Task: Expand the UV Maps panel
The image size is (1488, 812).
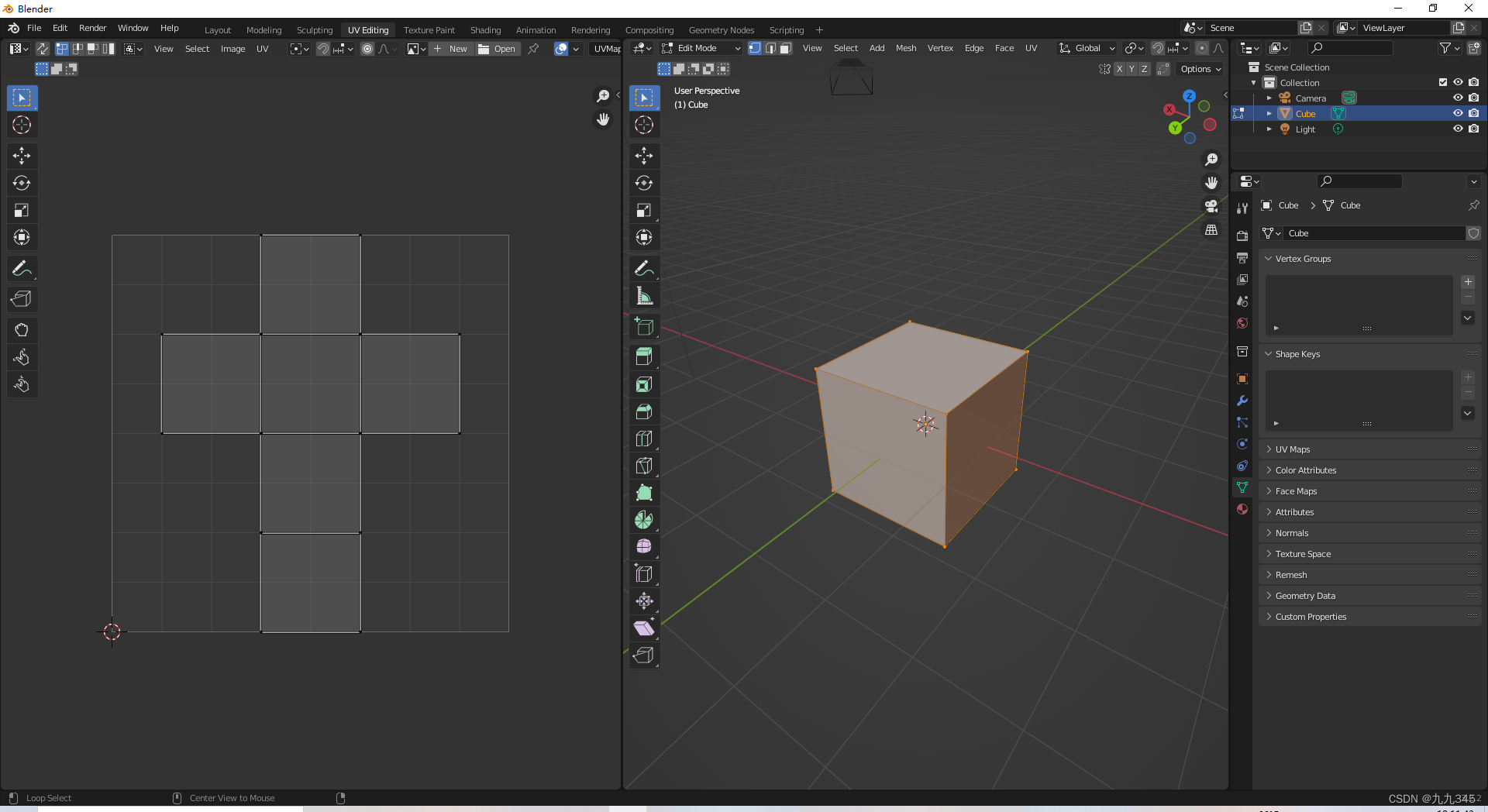Action: 1293,449
